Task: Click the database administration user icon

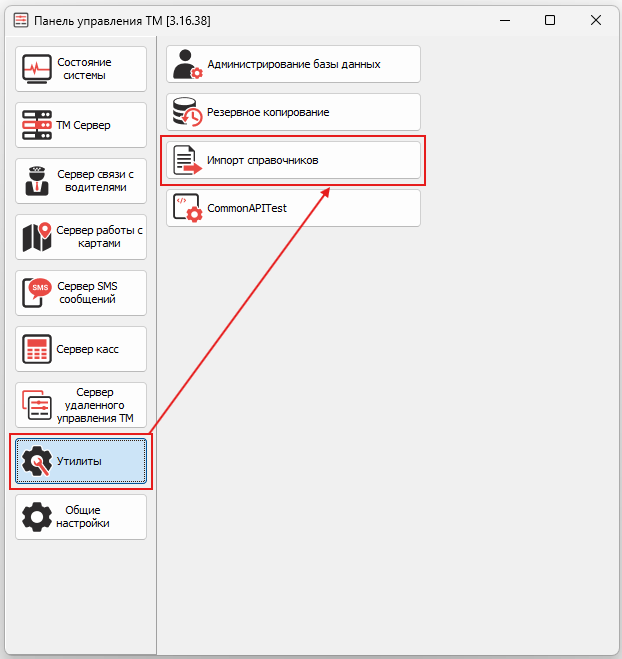Action: coord(188,64)
